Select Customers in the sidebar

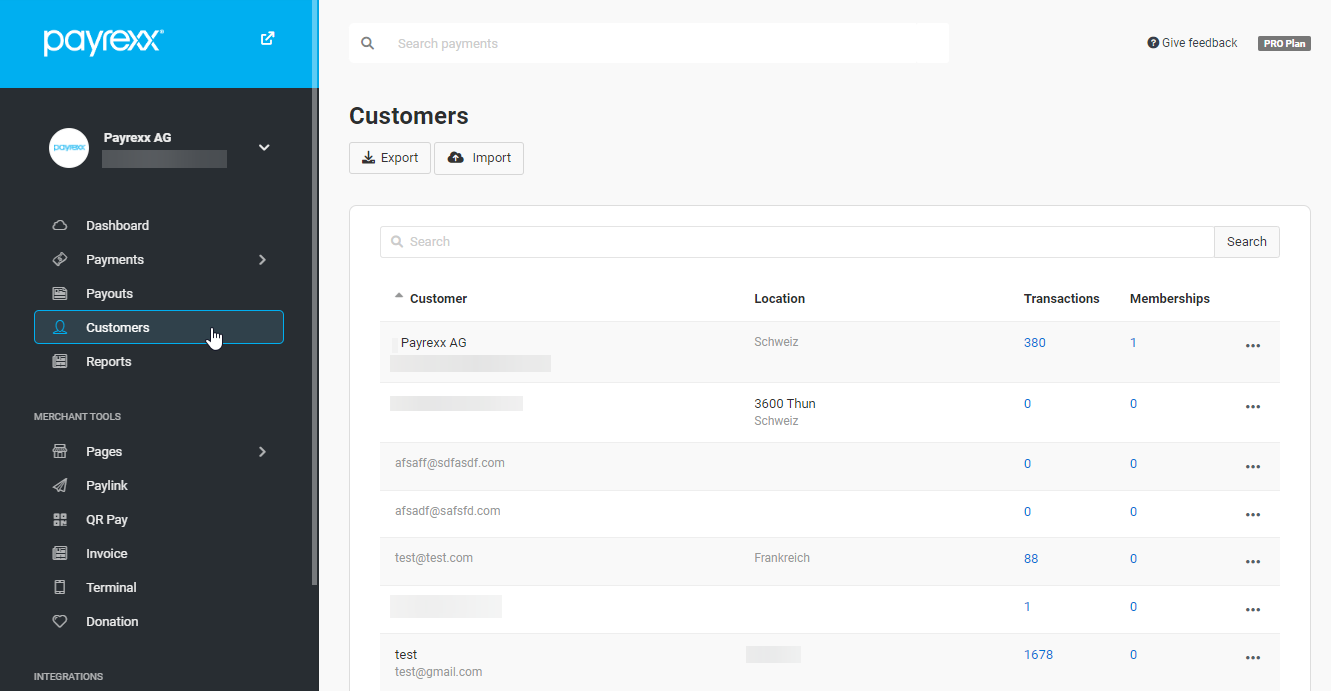pos(159,327)
